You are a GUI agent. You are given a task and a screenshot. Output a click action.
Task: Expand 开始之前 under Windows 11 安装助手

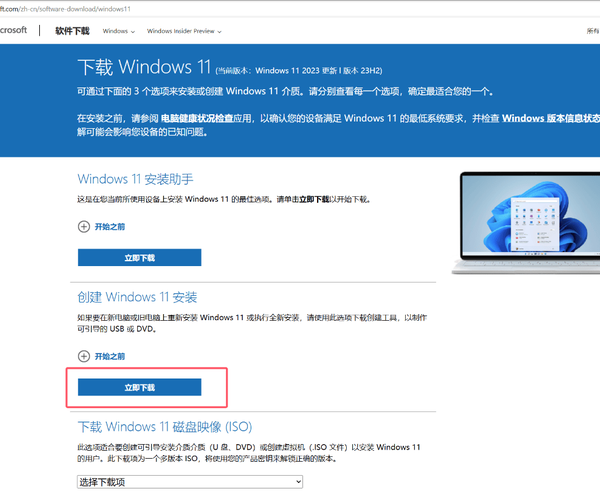(110, 227)
